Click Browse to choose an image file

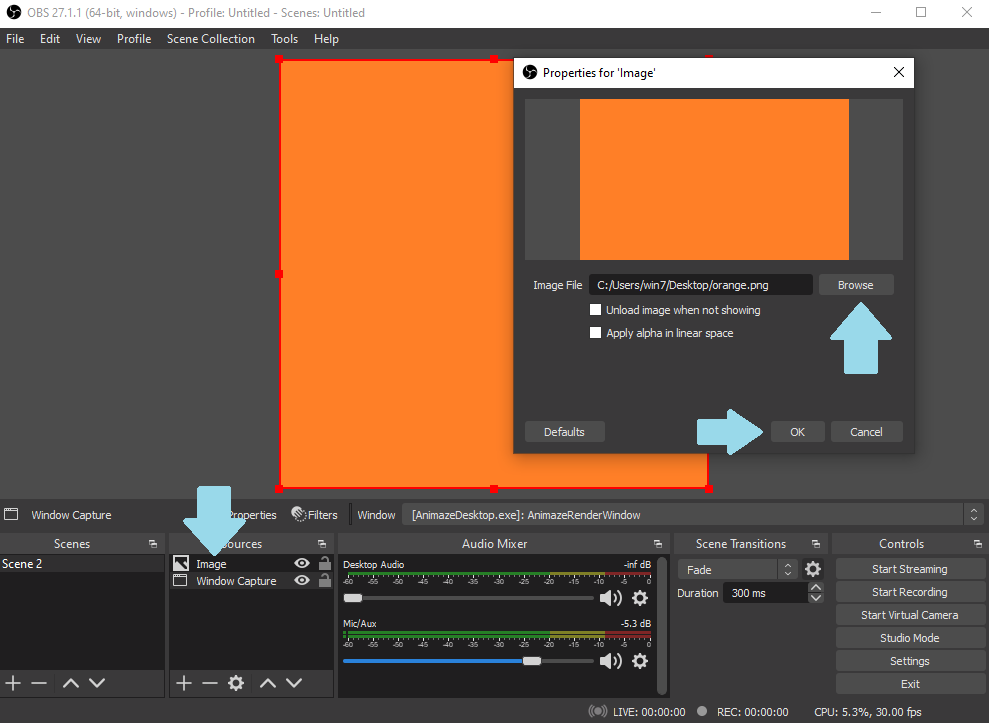[855, 284]
